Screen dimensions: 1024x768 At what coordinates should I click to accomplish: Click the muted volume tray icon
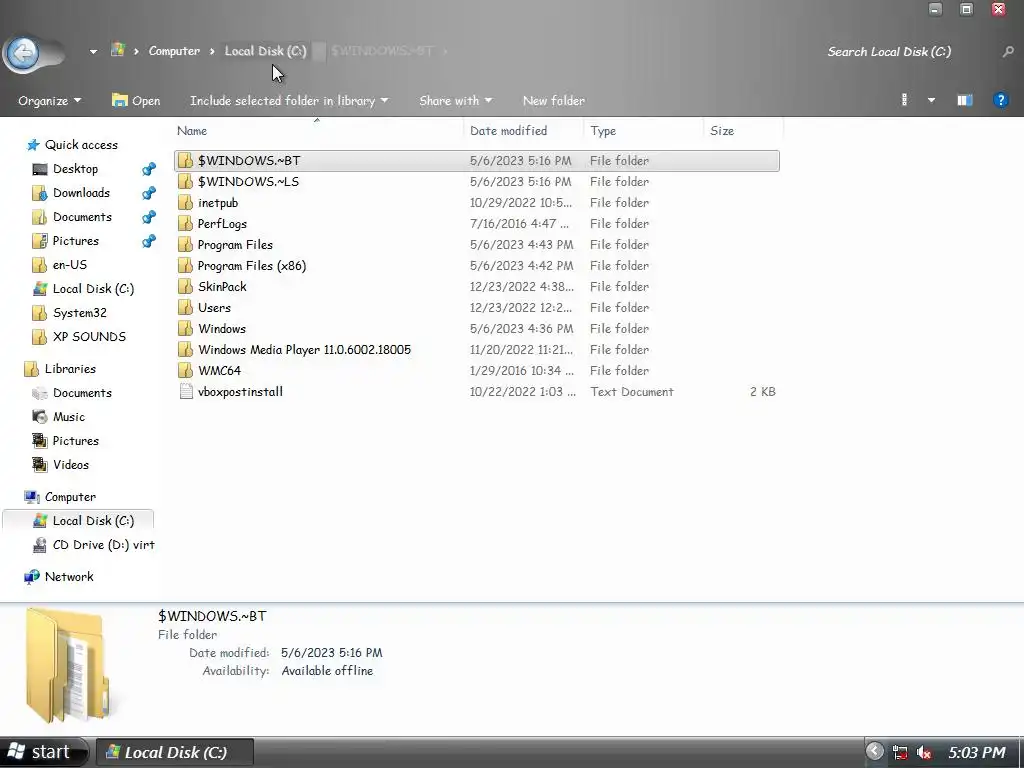923,752
